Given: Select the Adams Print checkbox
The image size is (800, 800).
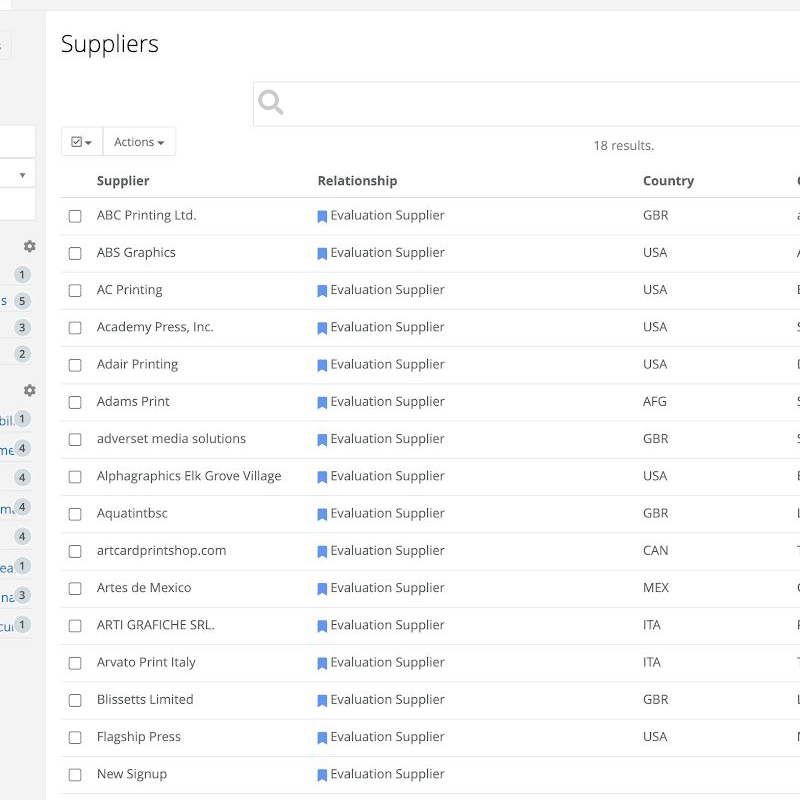Looking at the screenshot, I should [75, 403].
